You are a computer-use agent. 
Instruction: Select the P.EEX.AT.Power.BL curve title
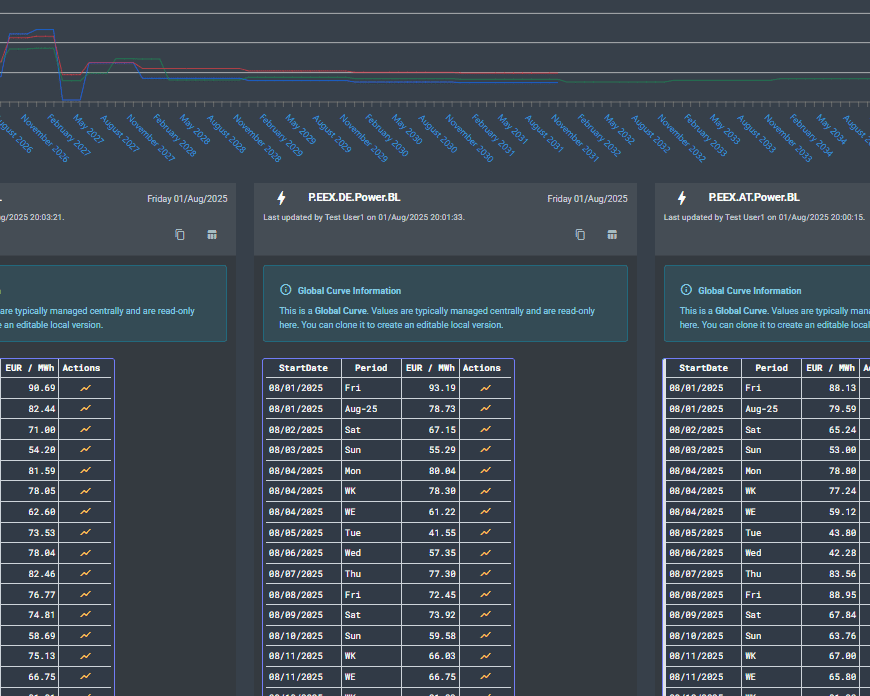coord(754,198)
